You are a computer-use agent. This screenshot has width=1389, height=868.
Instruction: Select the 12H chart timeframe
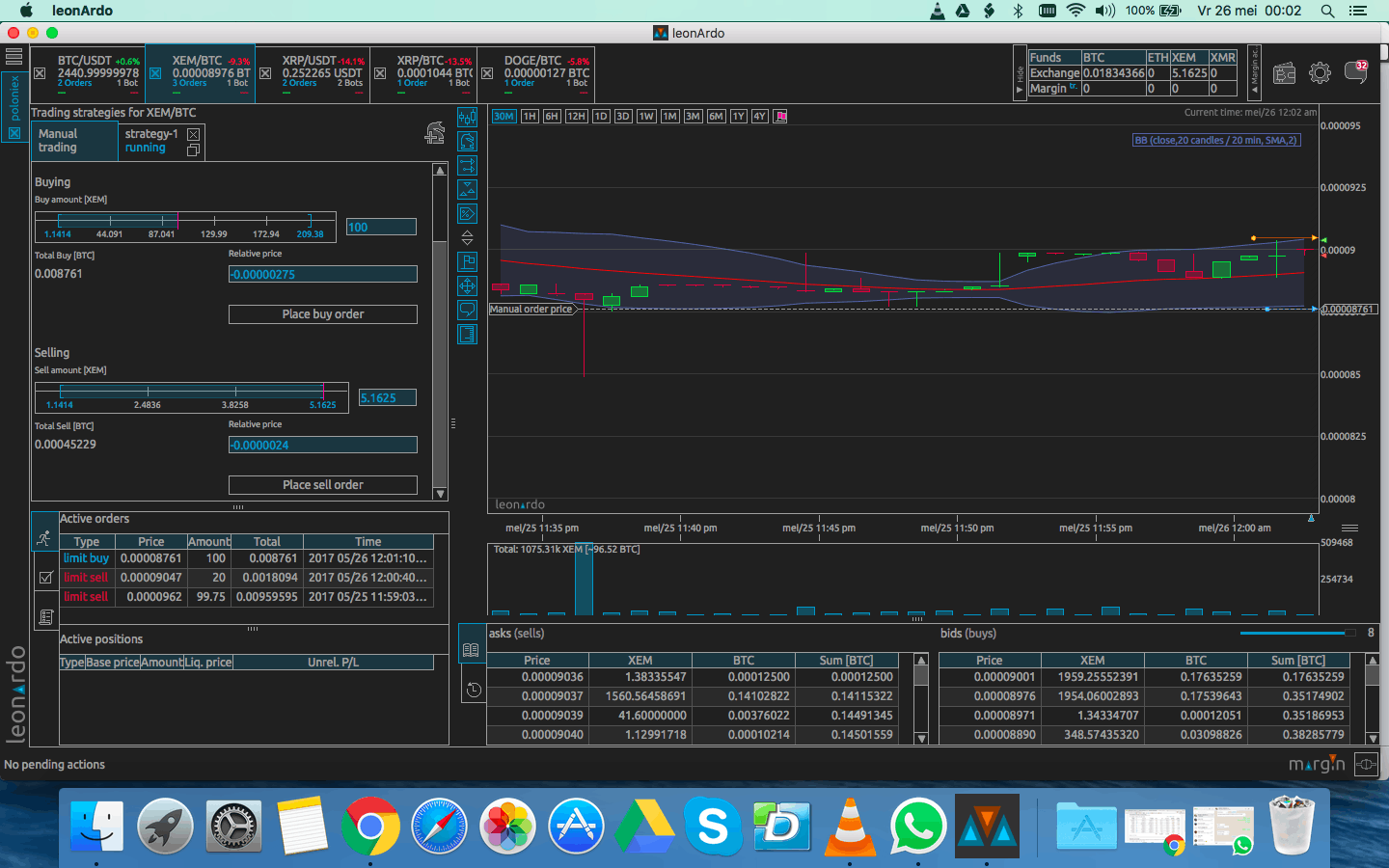click(x=576, y=117)
